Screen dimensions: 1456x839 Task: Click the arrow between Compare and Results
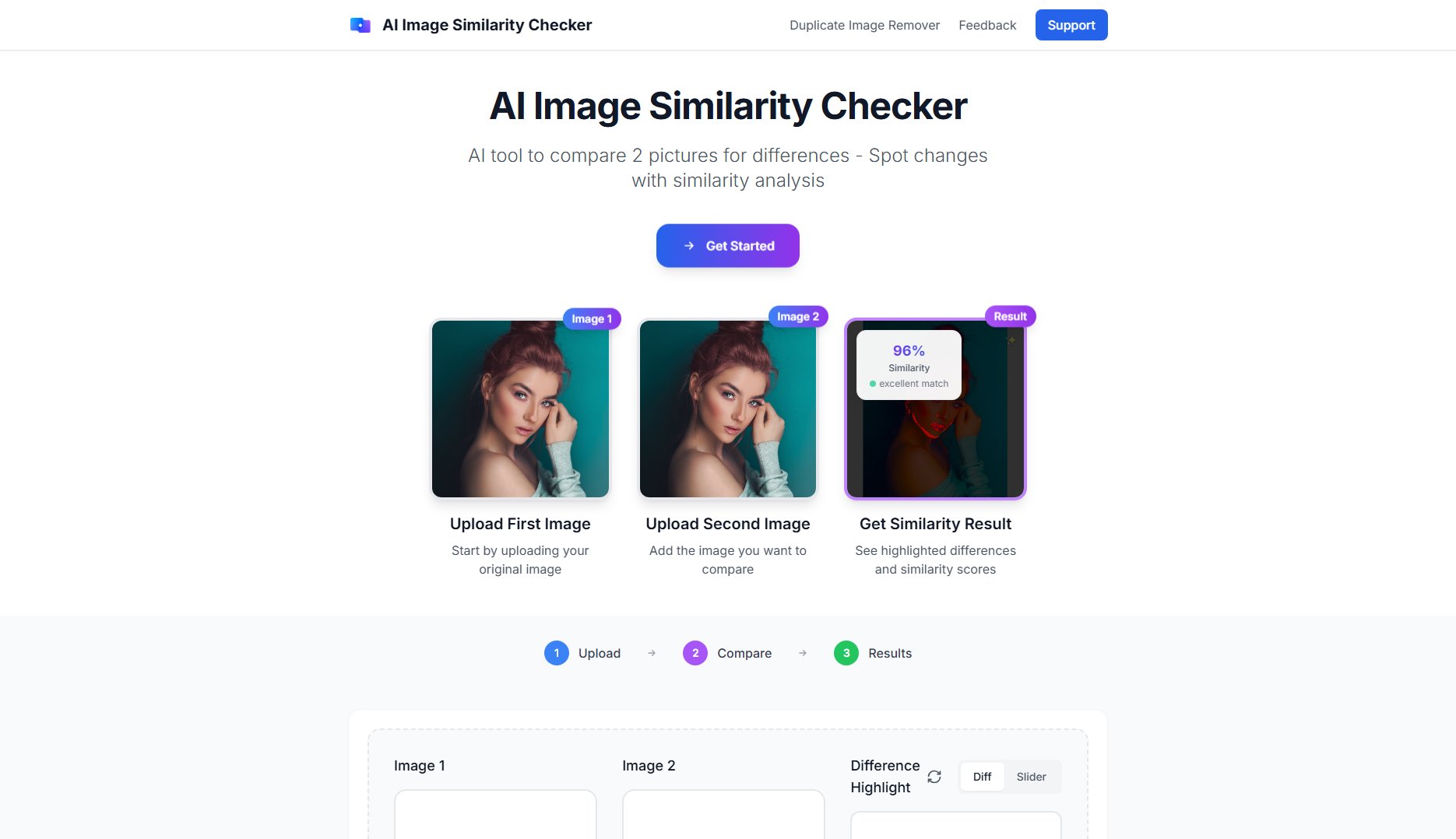[803, 653]
